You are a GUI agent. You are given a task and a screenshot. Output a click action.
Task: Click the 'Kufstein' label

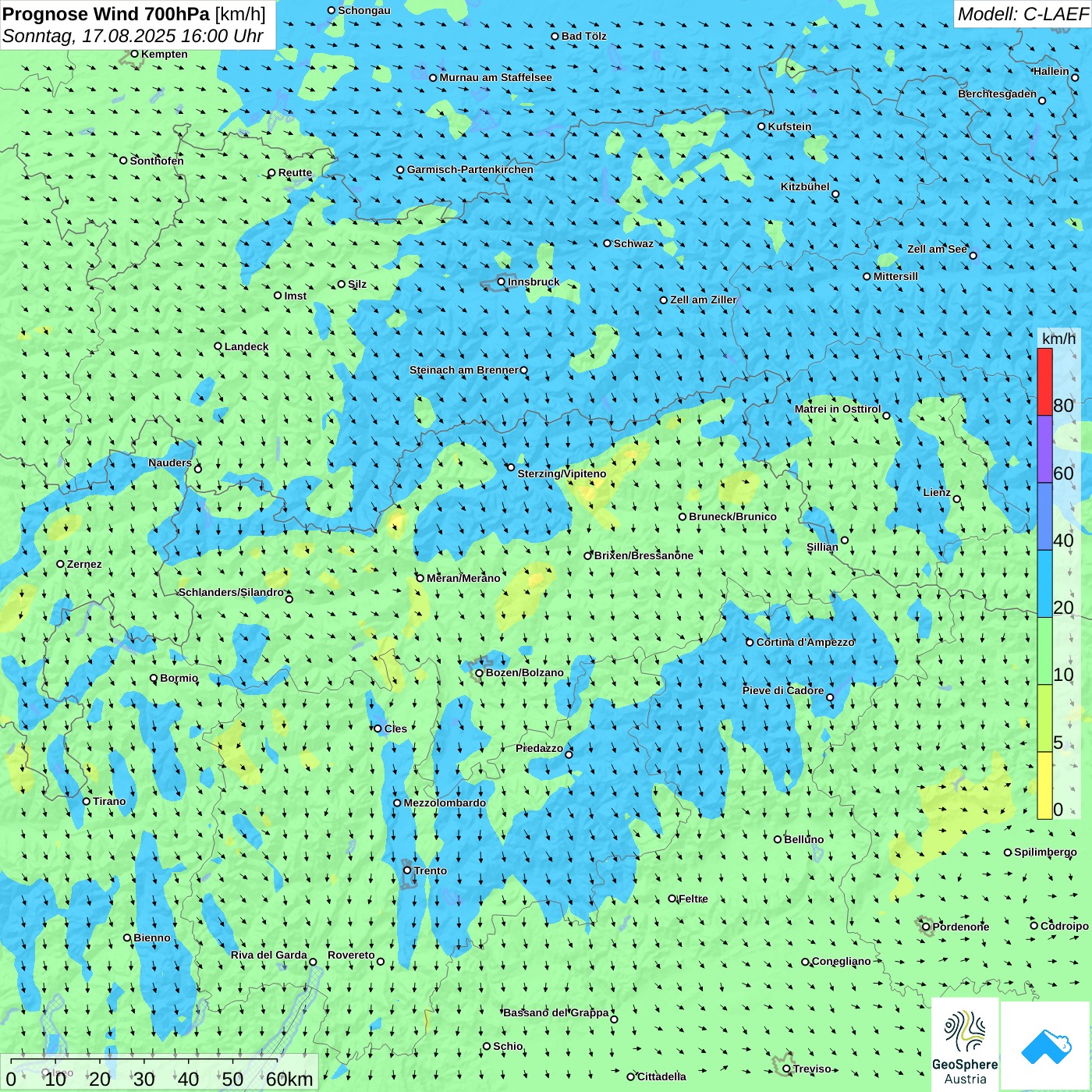coord(789,126)
